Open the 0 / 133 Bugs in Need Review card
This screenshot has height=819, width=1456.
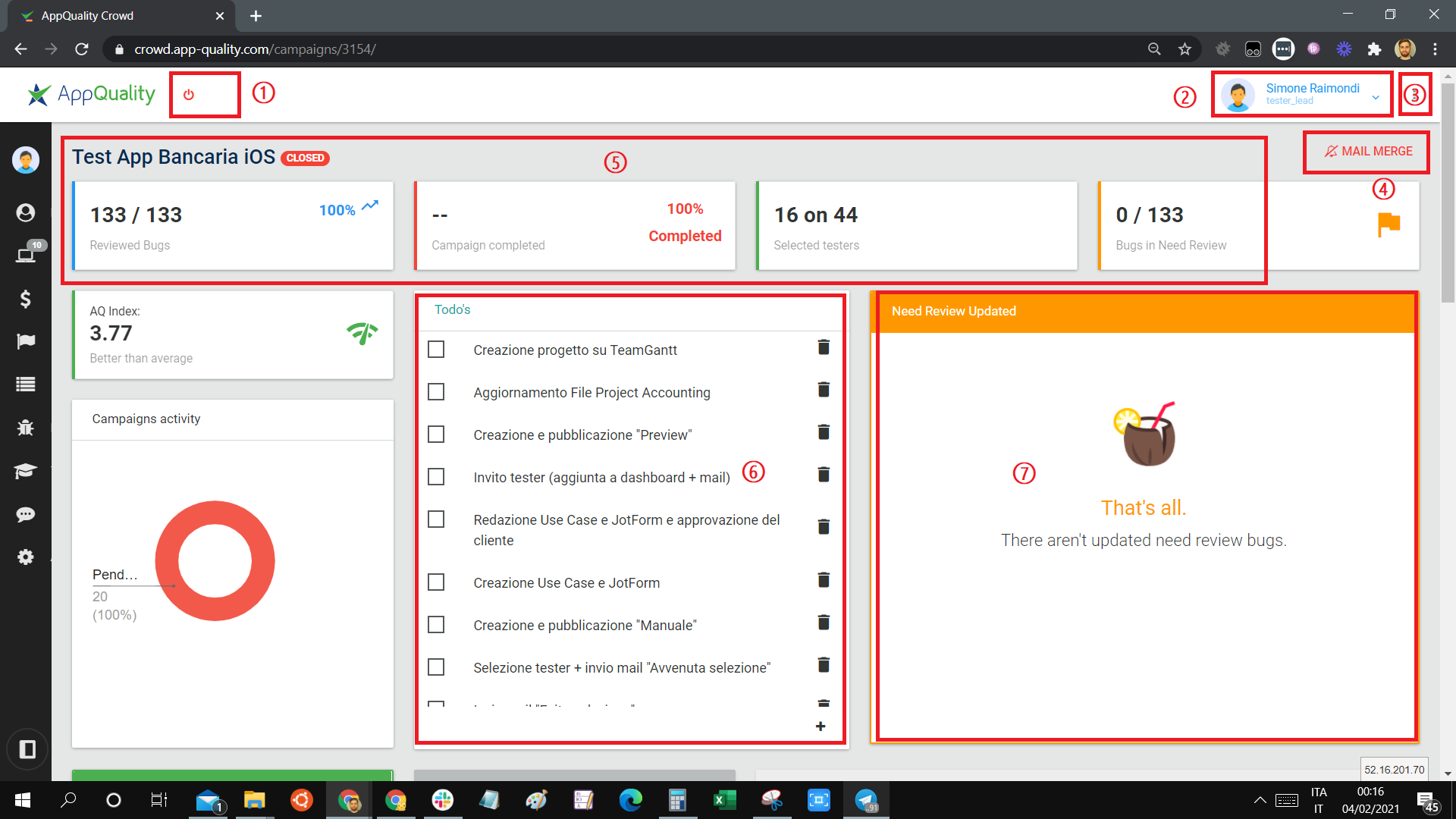point(1259,225)
